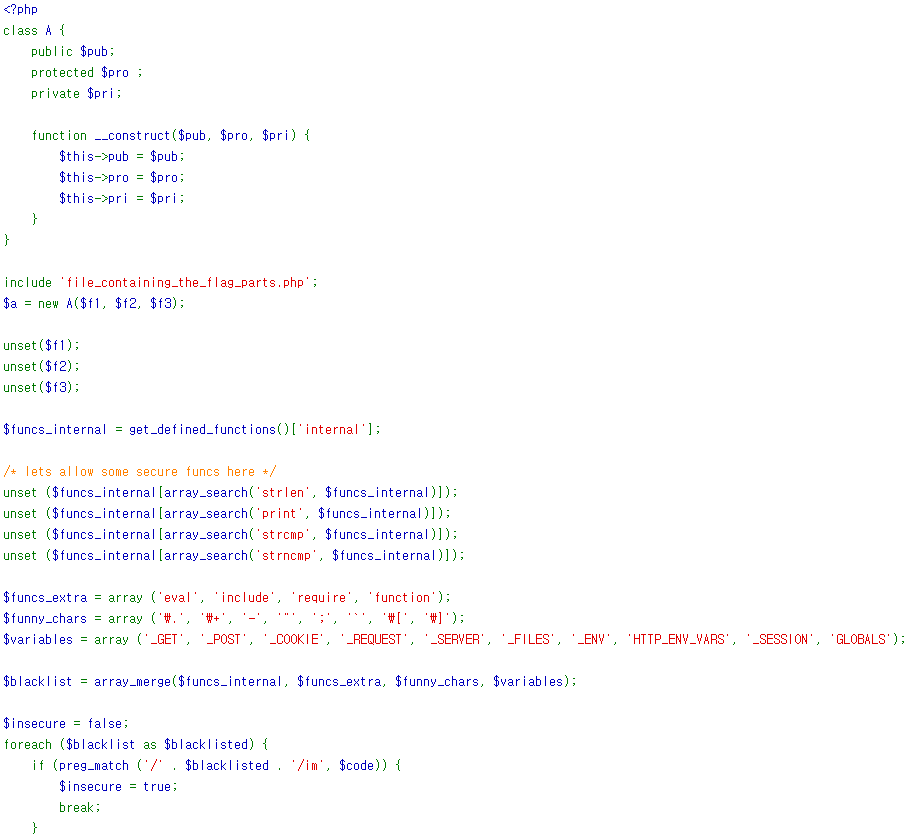This screenshot has height=840, width=924.
Task: Click the 'strlen' string in unset line
Action: pos(282,493)
